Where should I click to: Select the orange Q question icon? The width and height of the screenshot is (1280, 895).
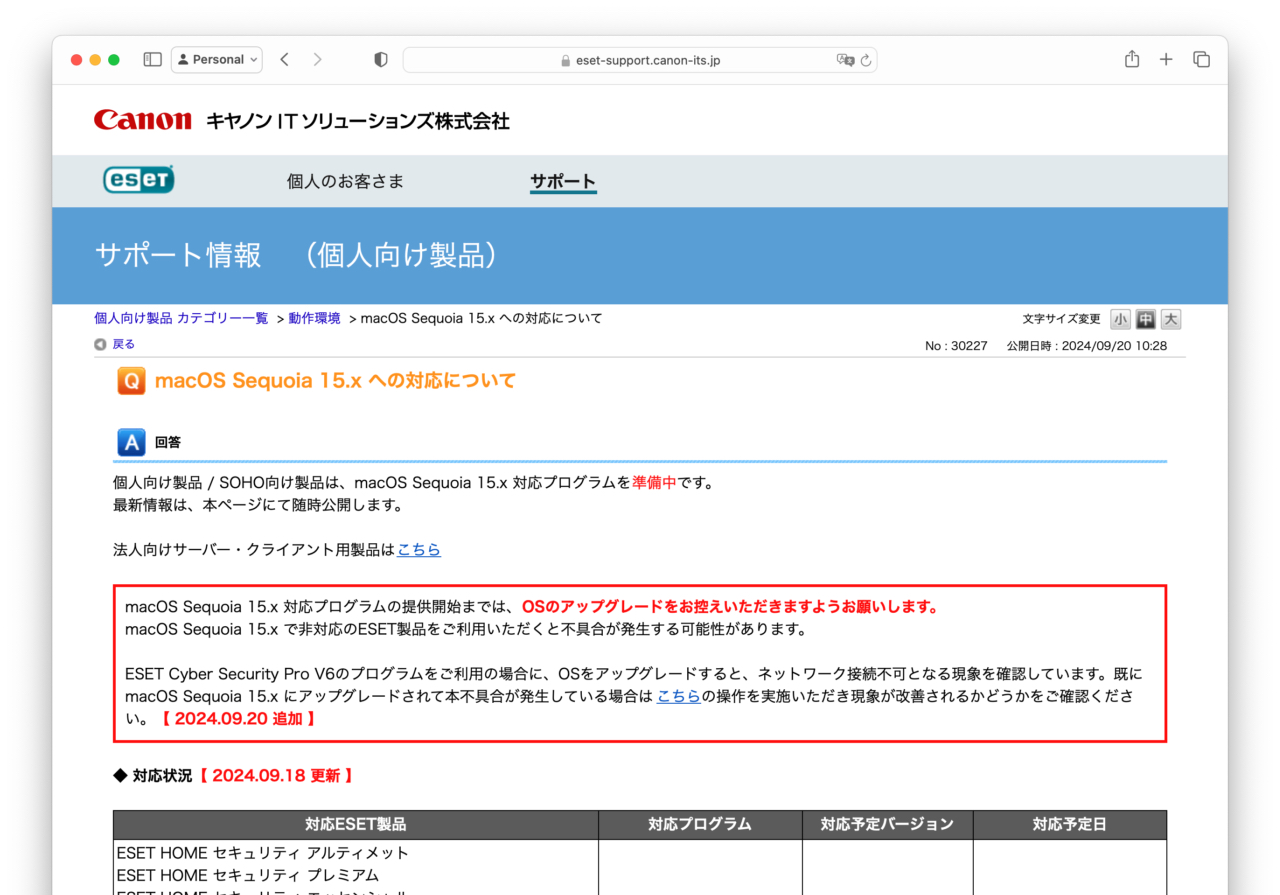131,381
